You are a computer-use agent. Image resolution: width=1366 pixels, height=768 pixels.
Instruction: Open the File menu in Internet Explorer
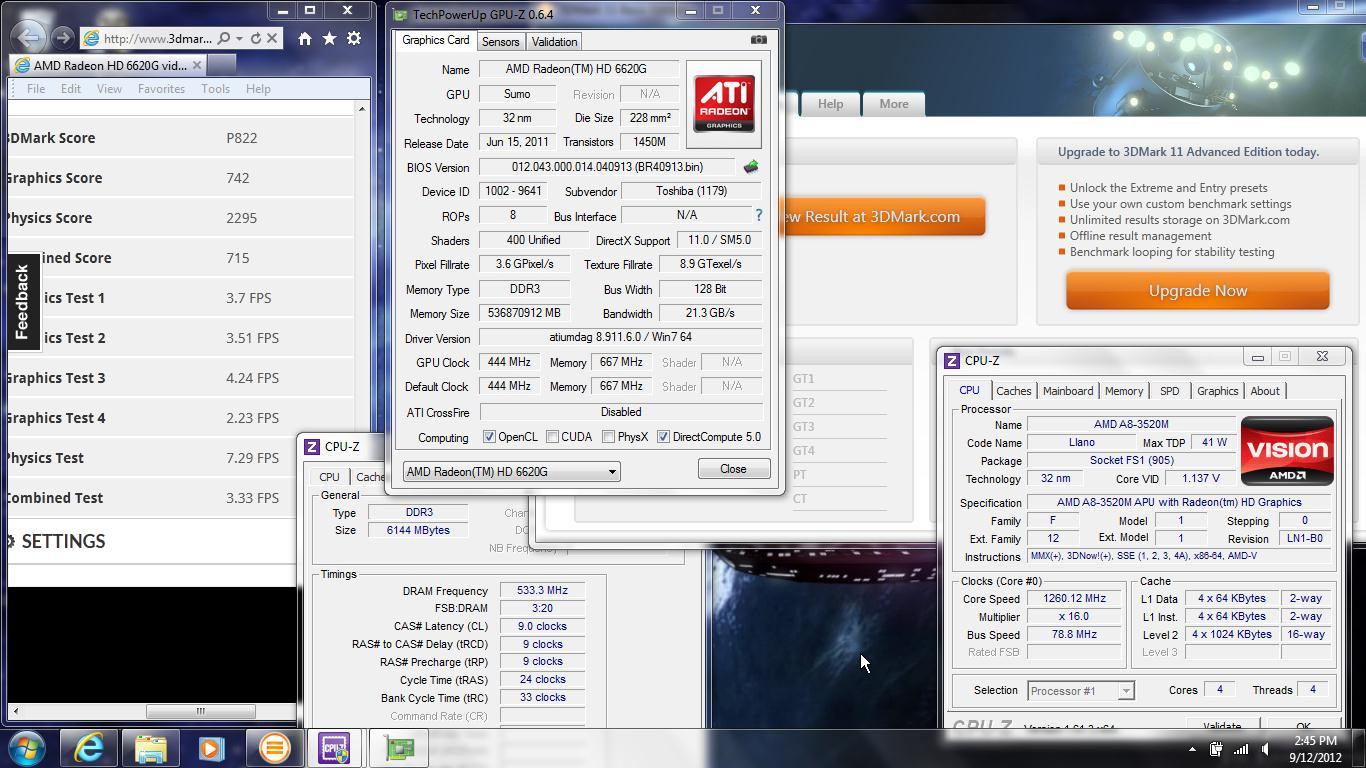click(x=36, y=89)
